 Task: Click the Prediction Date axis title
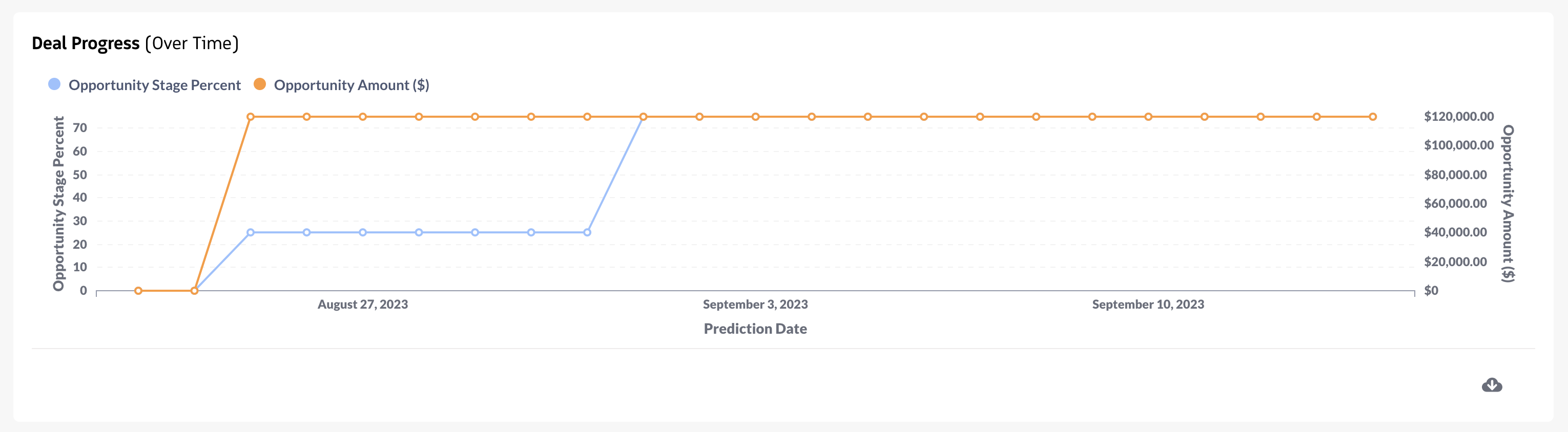click(755, 329)
